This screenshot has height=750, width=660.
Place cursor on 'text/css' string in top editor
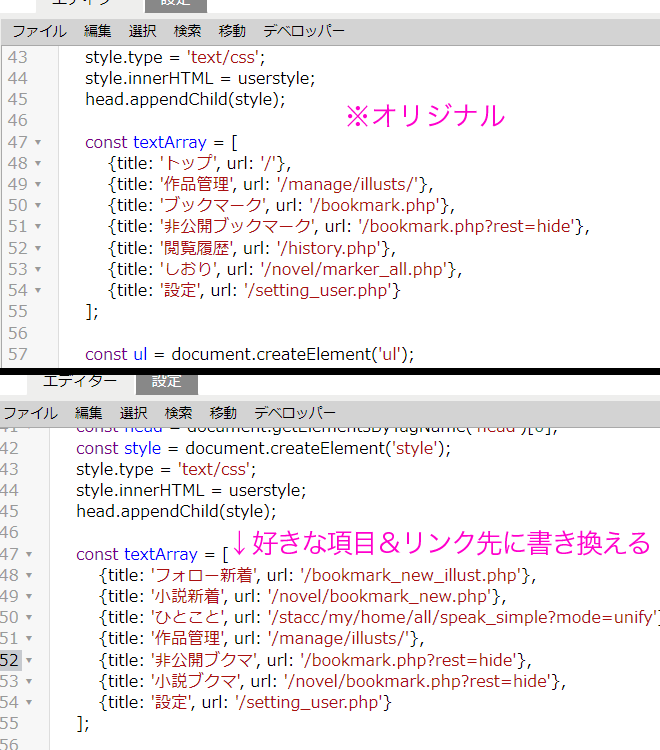[x=223, y=57]
